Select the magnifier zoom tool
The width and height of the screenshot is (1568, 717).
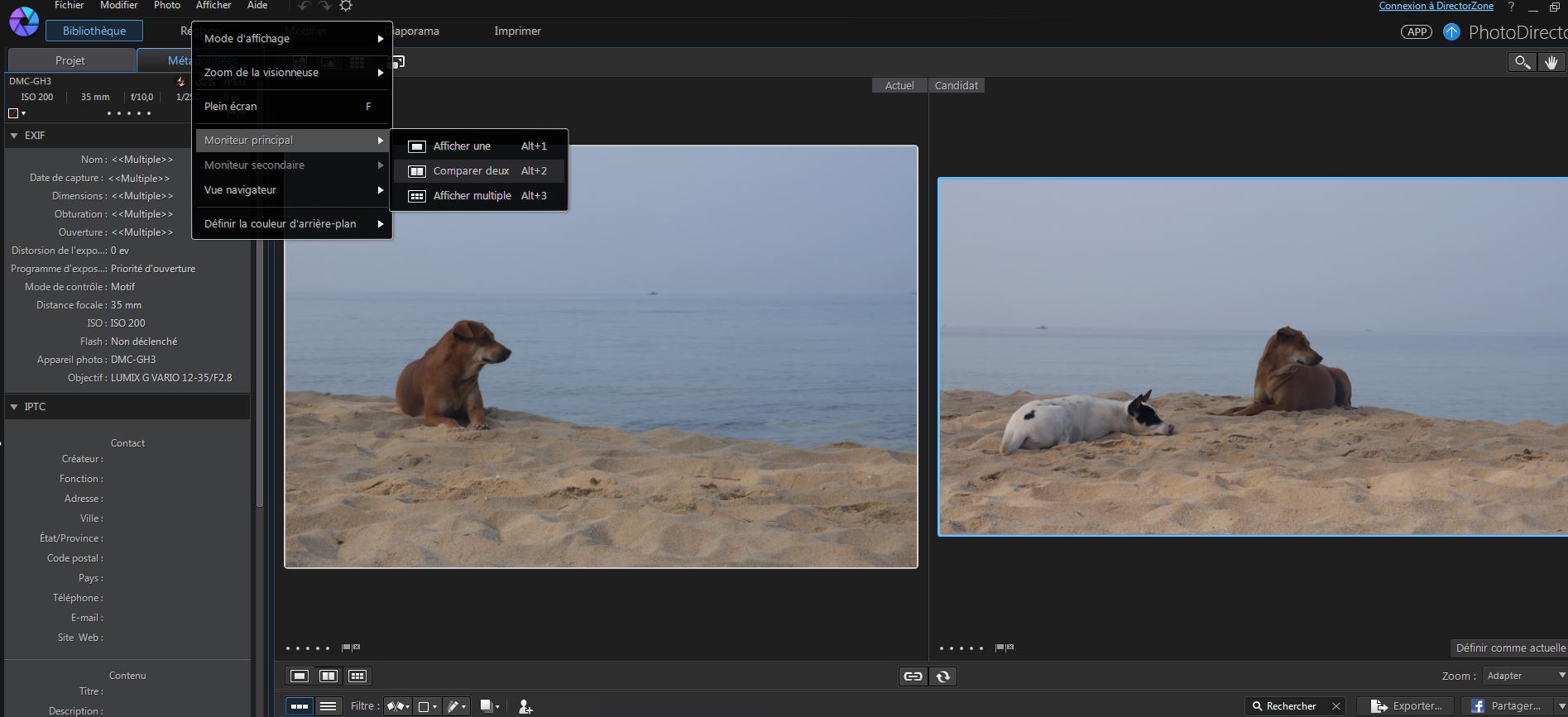[1522, 62]
